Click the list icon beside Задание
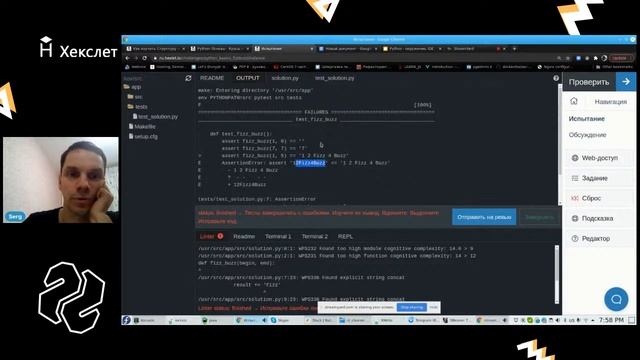The width and height of the screenshot is (640, 360). click(575, 178)
